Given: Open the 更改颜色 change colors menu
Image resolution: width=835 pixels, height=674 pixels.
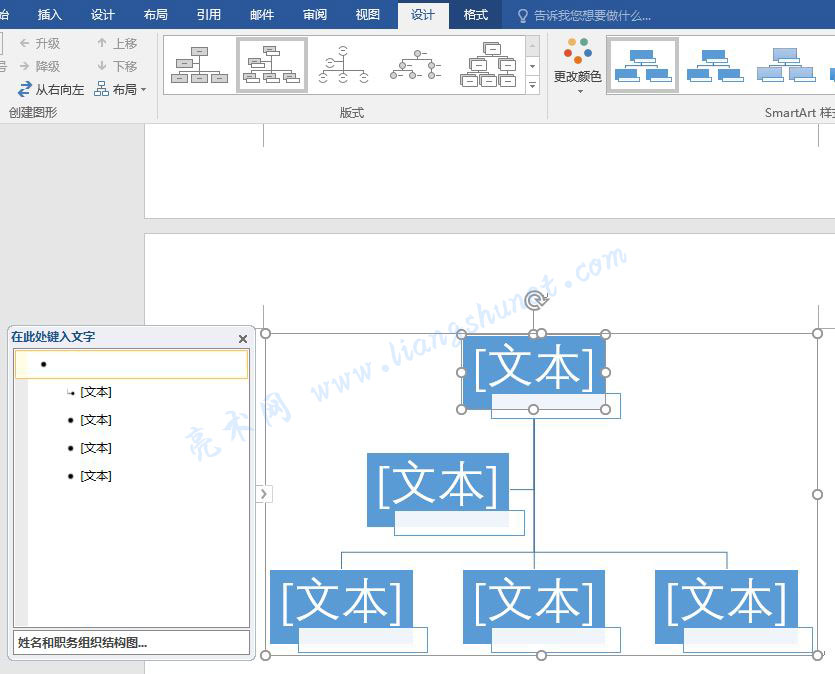Looking at the screenshot, I should pyautogui.click(x=578, y=65).
